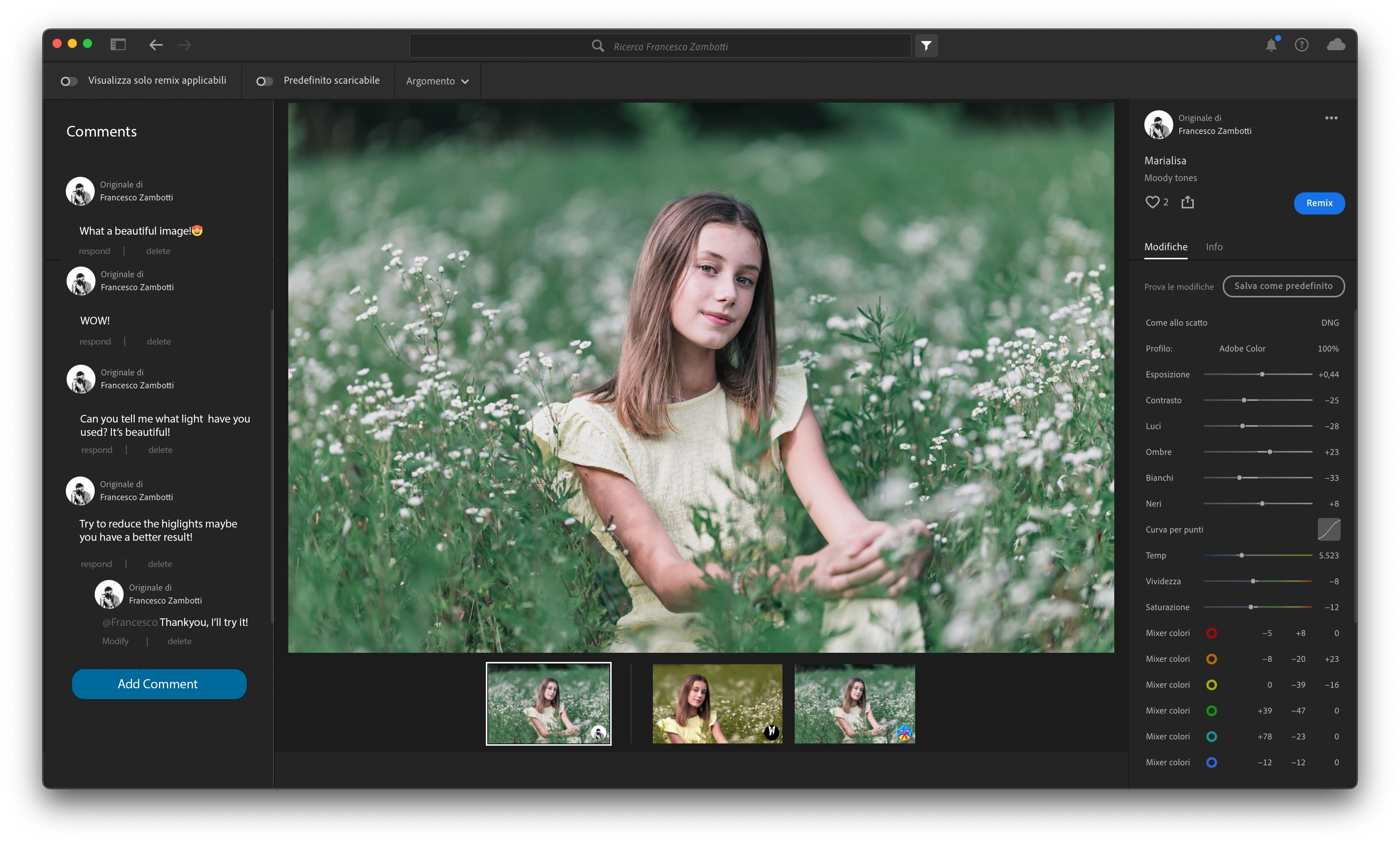Click the share export icon

coord(1187,202)
